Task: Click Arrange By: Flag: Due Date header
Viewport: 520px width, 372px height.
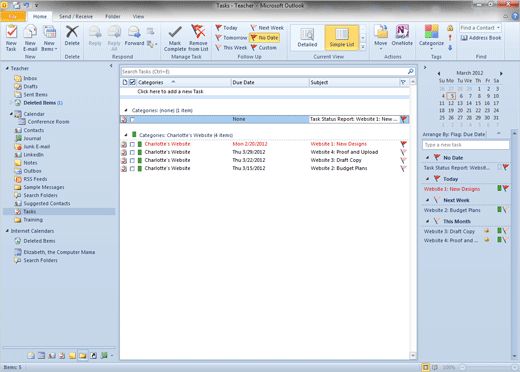Action: tap(454, 134)
